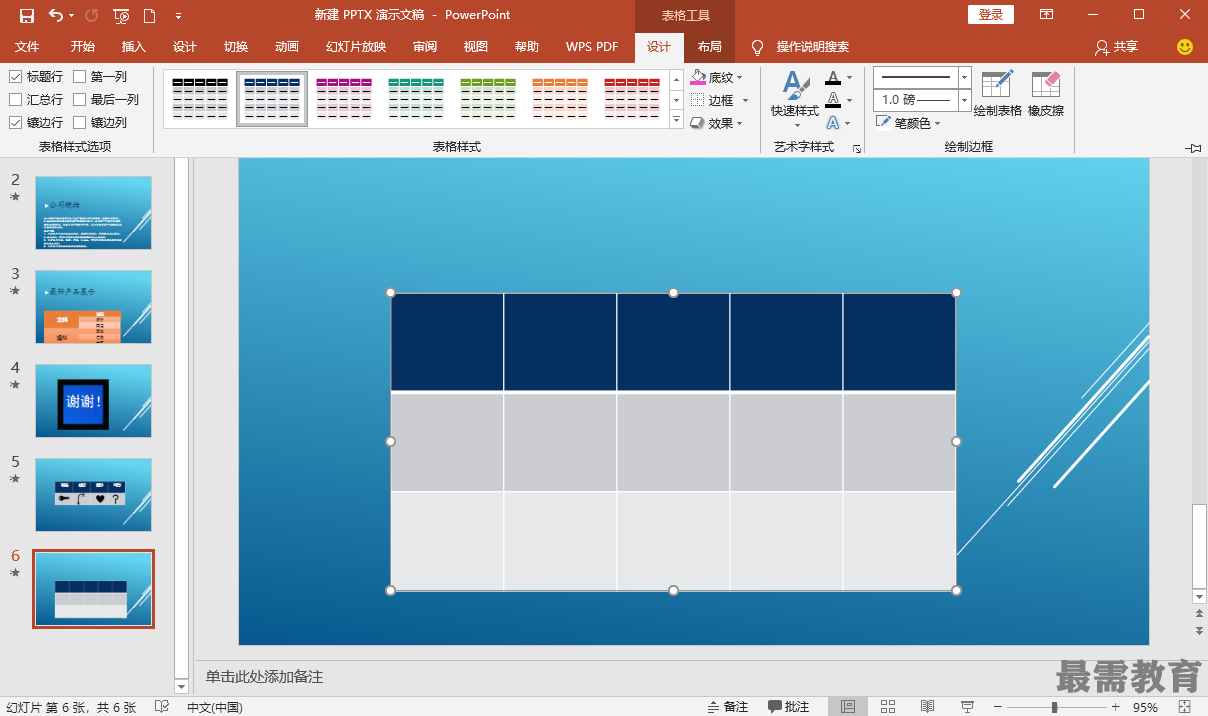Open the Shading (底纹) paint bucket
The width and height of the screenshot is (1208, 716).
[698, 77]
